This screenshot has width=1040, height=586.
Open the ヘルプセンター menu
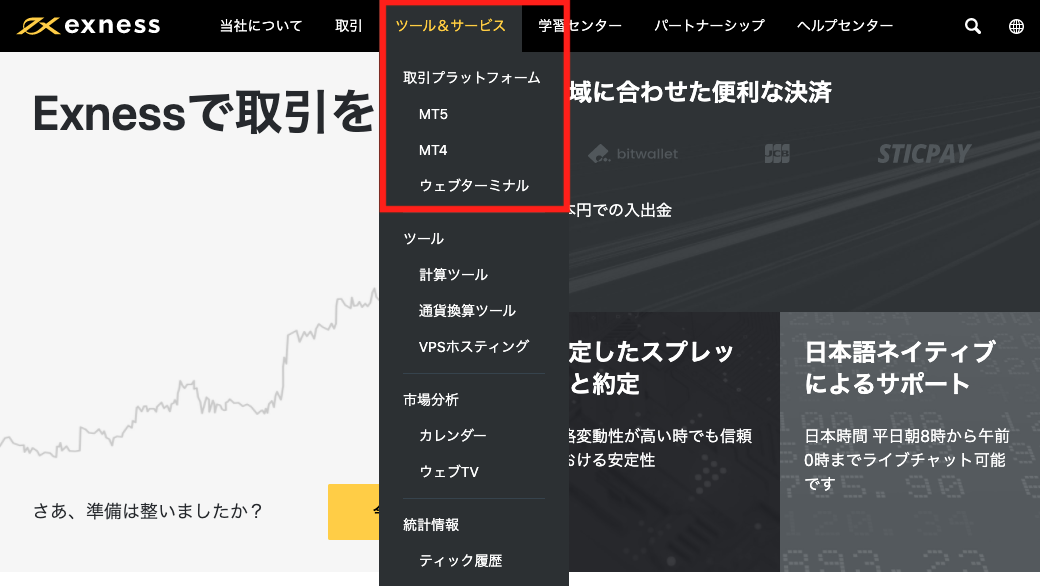(844, 26)
